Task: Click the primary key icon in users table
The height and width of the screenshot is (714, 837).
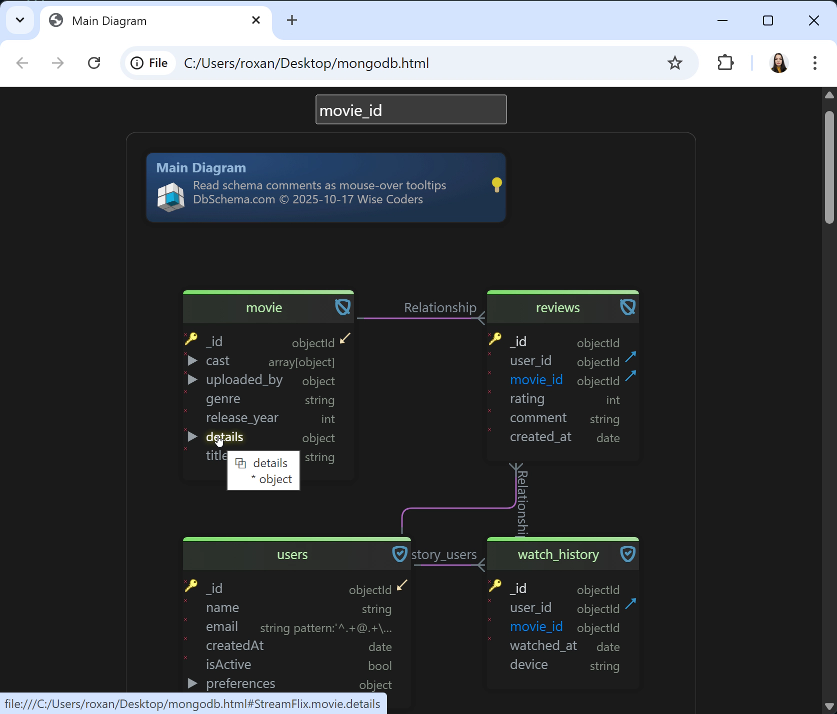Action: (191, 585)
